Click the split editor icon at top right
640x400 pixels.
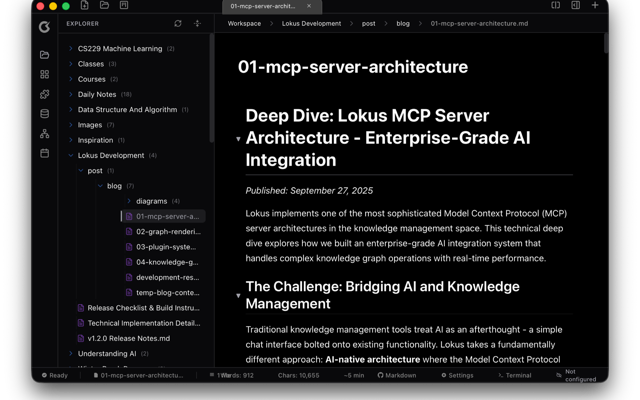click(x=556, y=6)
